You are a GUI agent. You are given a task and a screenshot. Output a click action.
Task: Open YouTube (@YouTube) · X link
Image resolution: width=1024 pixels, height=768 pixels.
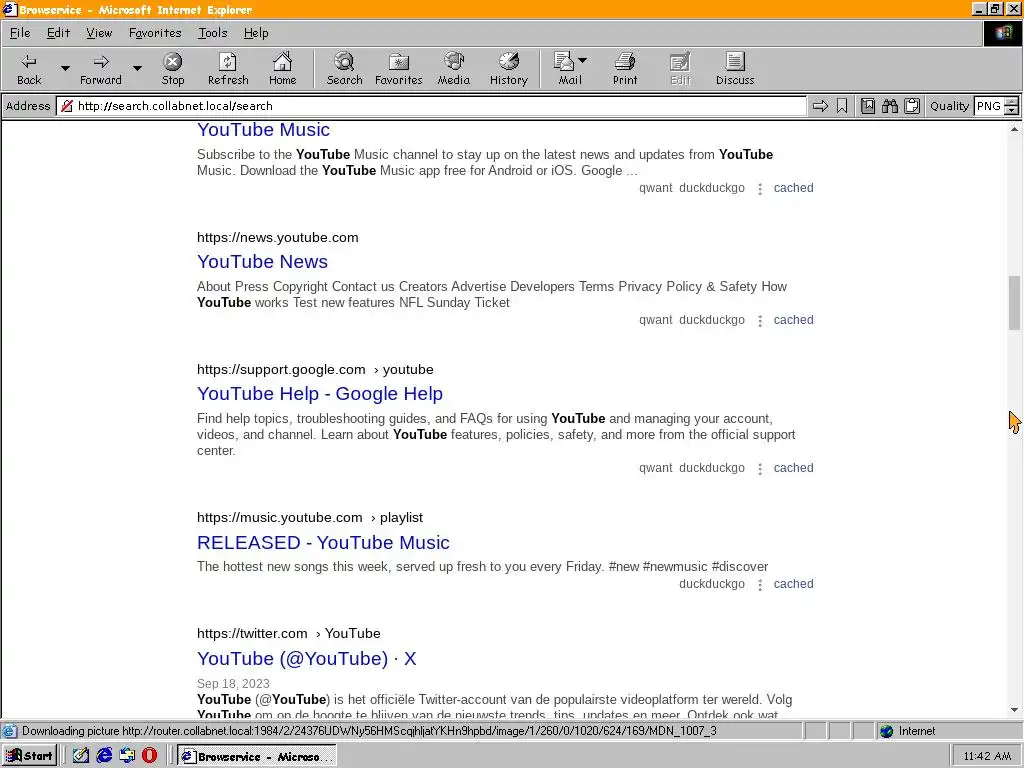point(306,658)
